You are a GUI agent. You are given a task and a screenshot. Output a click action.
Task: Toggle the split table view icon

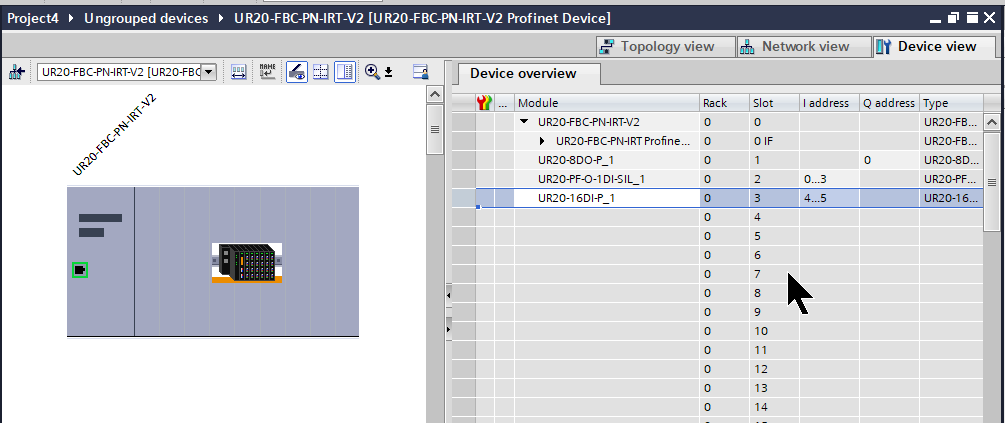pos(345,72)
